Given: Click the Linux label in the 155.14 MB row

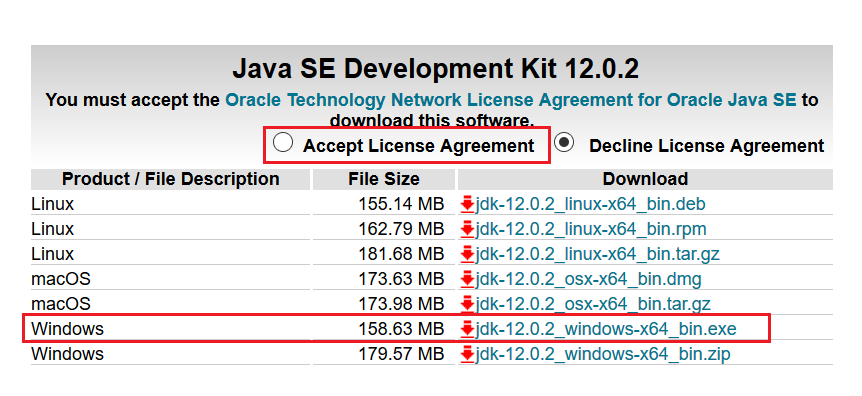Looking at the screenshot, I should coord(53,205).
